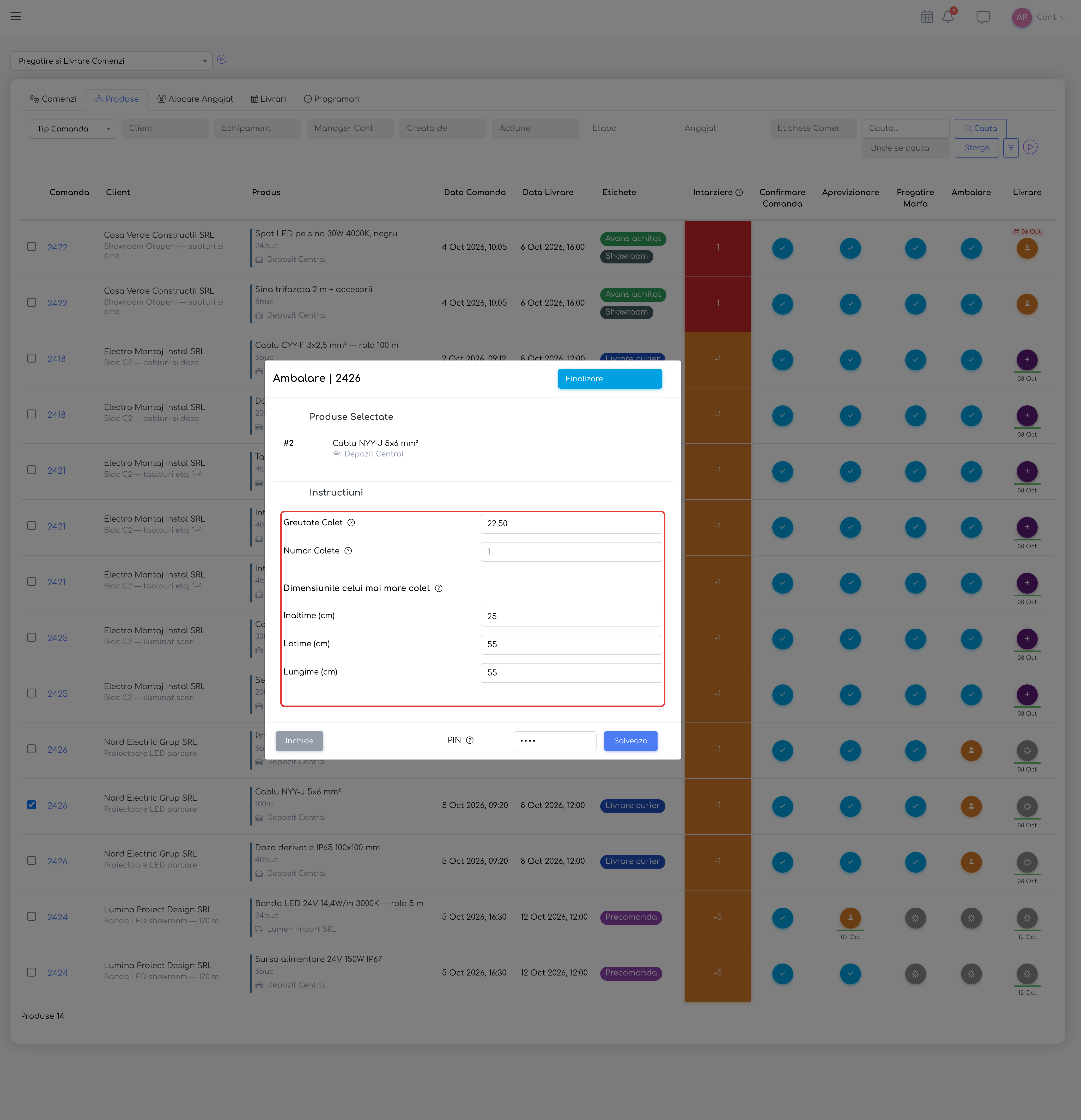Image resolution: width=1081 pixels, height=1120 pixels.
Task: Open notifications bell icon
Action: [x=948, y=17]
